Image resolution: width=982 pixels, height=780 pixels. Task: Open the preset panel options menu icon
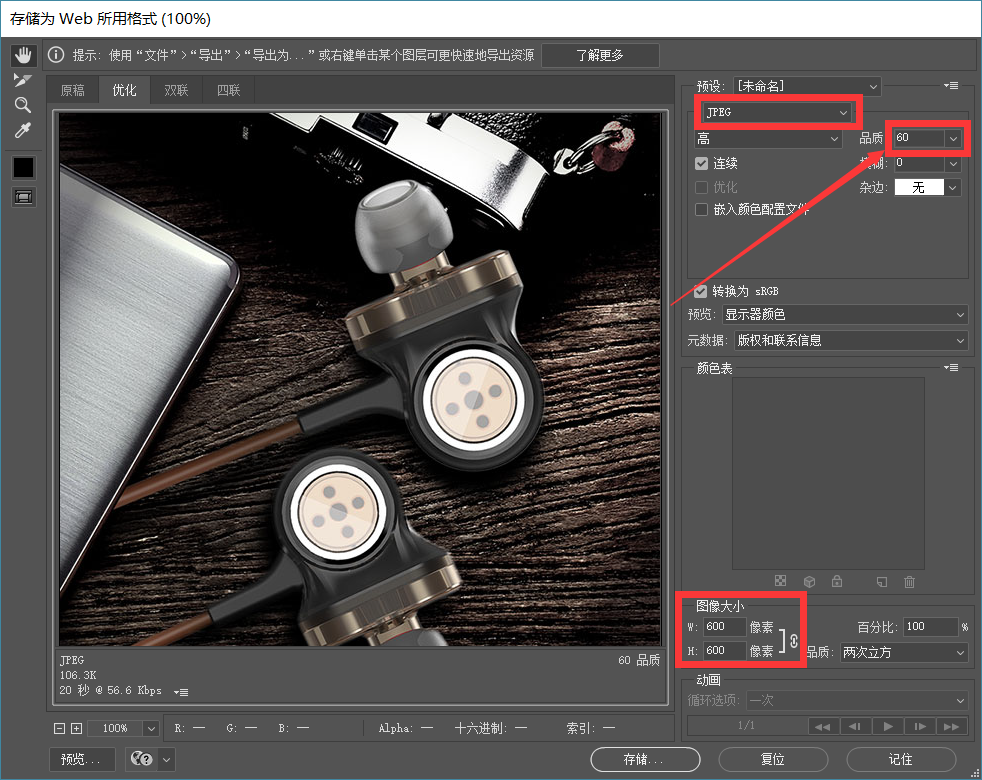[951, 86]
